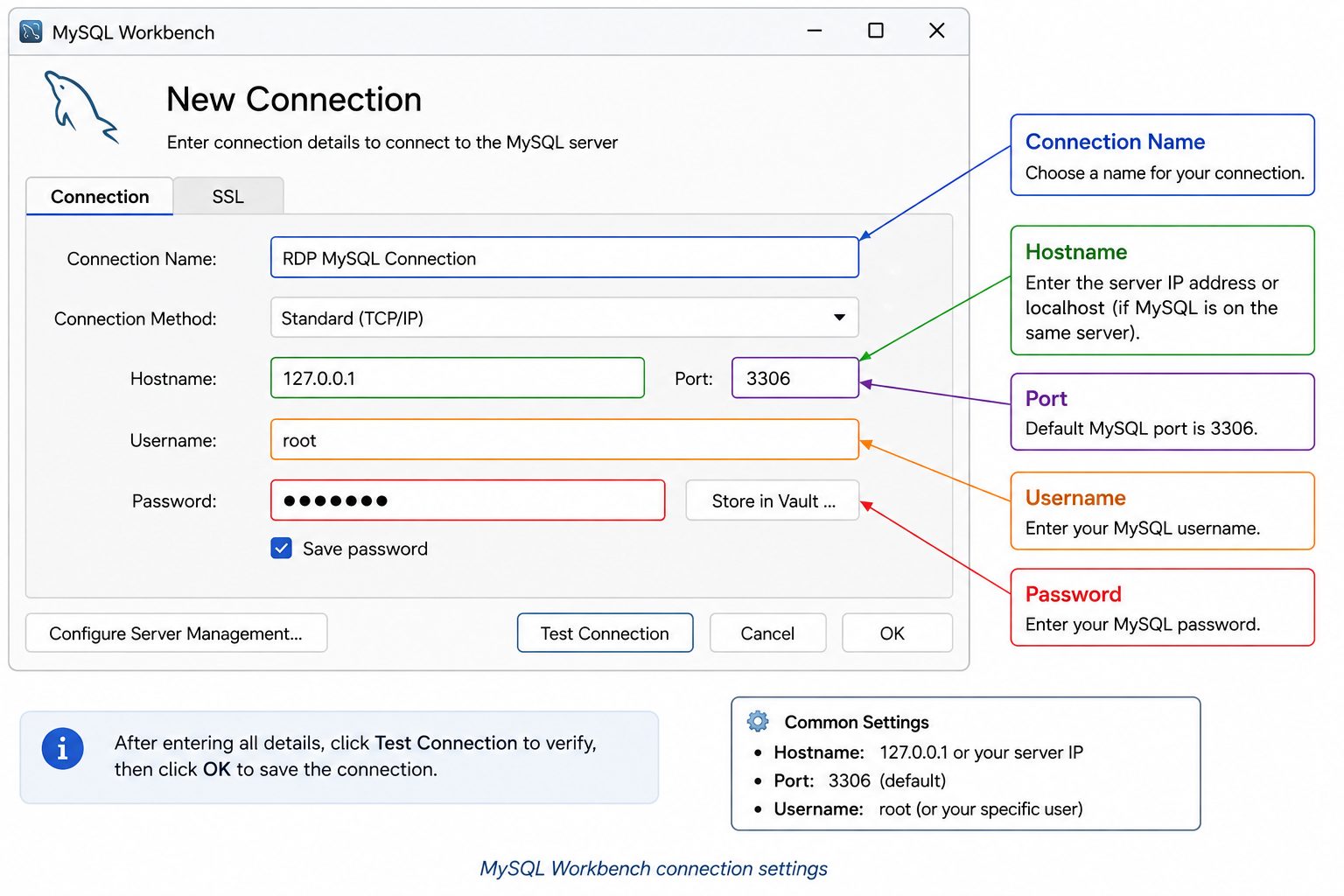This screenshot has height=896, width=1344.
Task: Click Store in Vault button
Action: (x=773, y=500)
